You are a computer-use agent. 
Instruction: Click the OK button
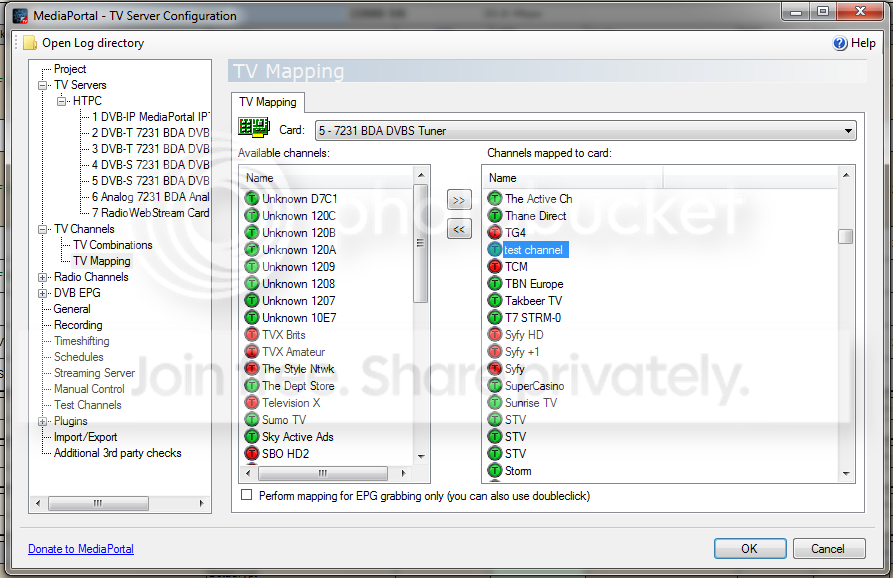point(749,548)
